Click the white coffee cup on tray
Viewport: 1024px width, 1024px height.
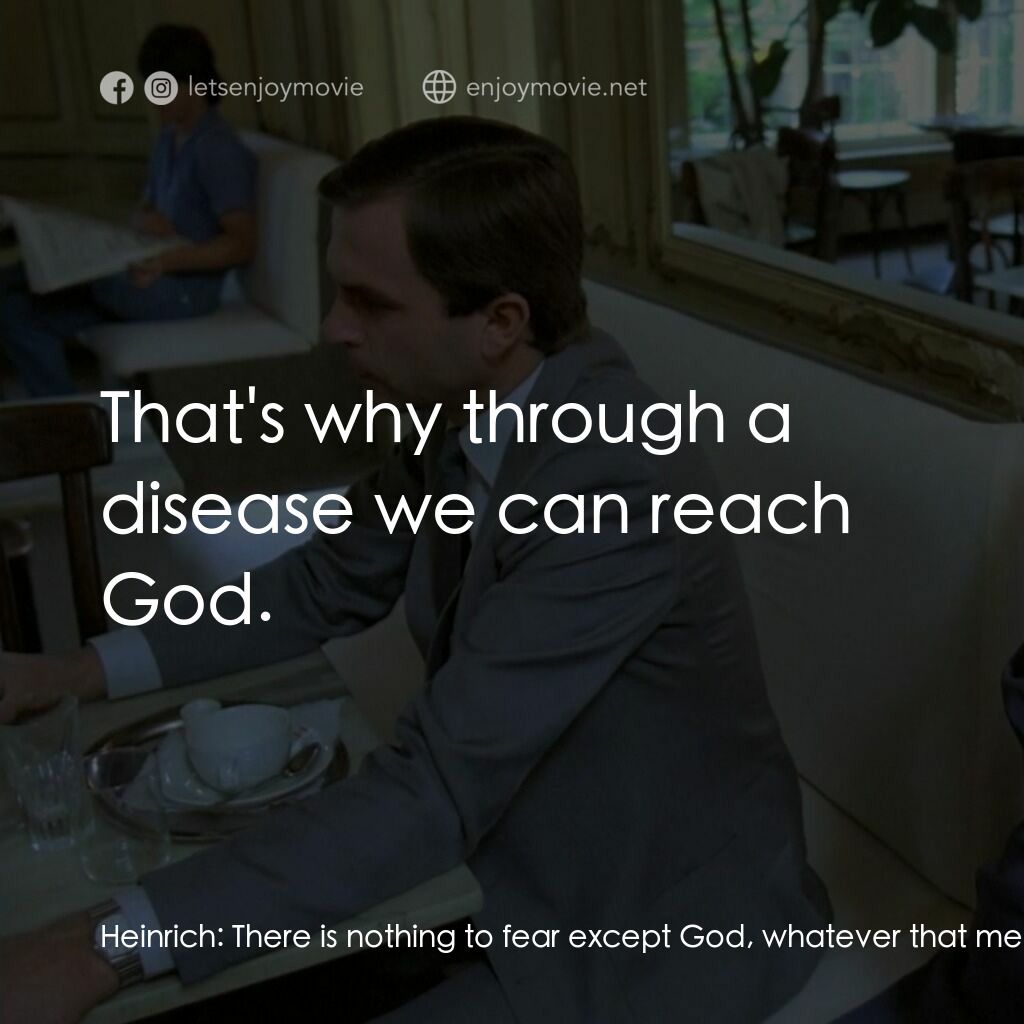coord(233,743)
